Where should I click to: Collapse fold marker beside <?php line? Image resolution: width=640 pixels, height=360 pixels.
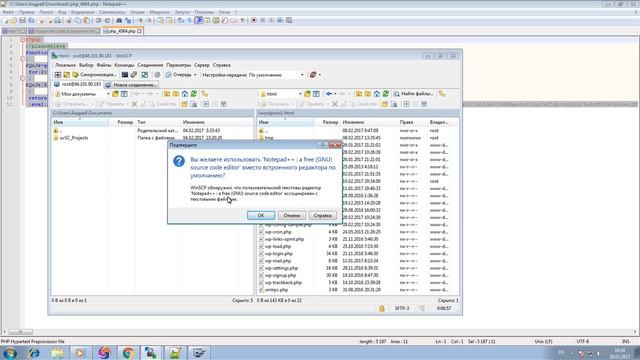22,40
